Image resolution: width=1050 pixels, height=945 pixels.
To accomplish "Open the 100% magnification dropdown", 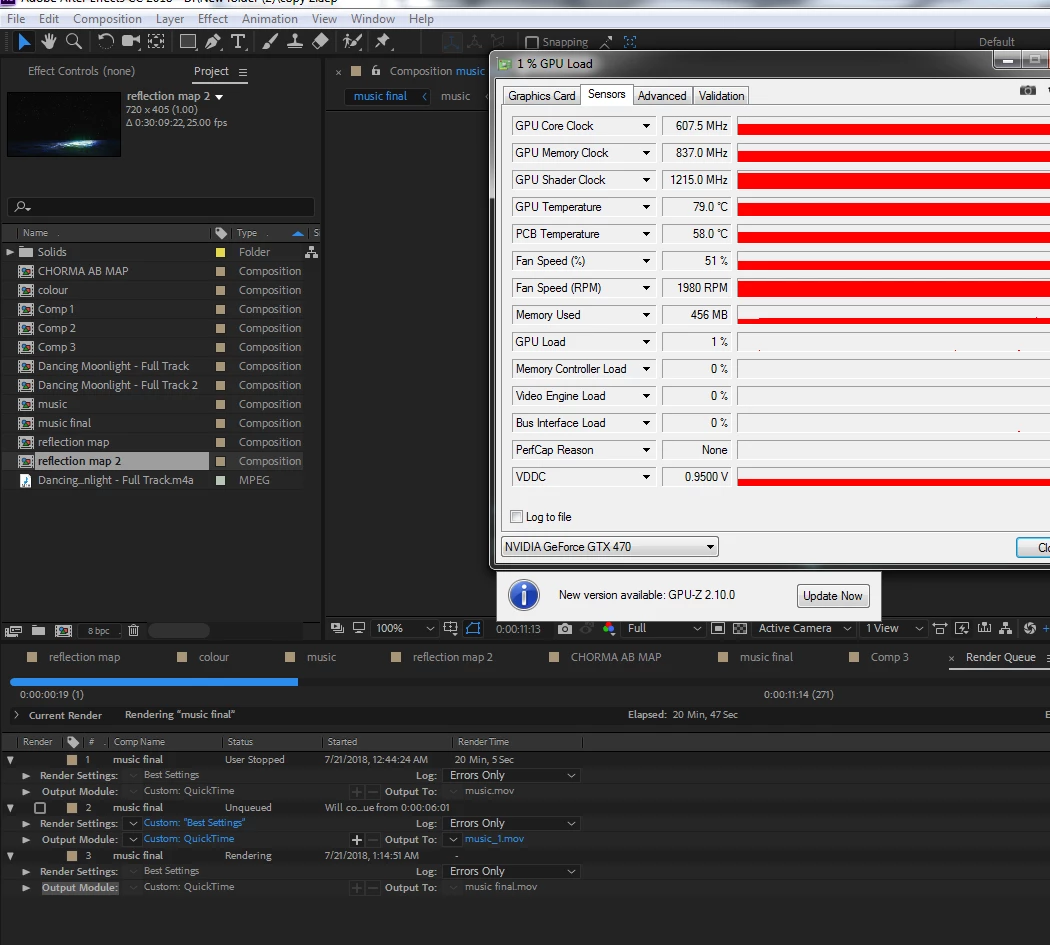I will (404, 628).
